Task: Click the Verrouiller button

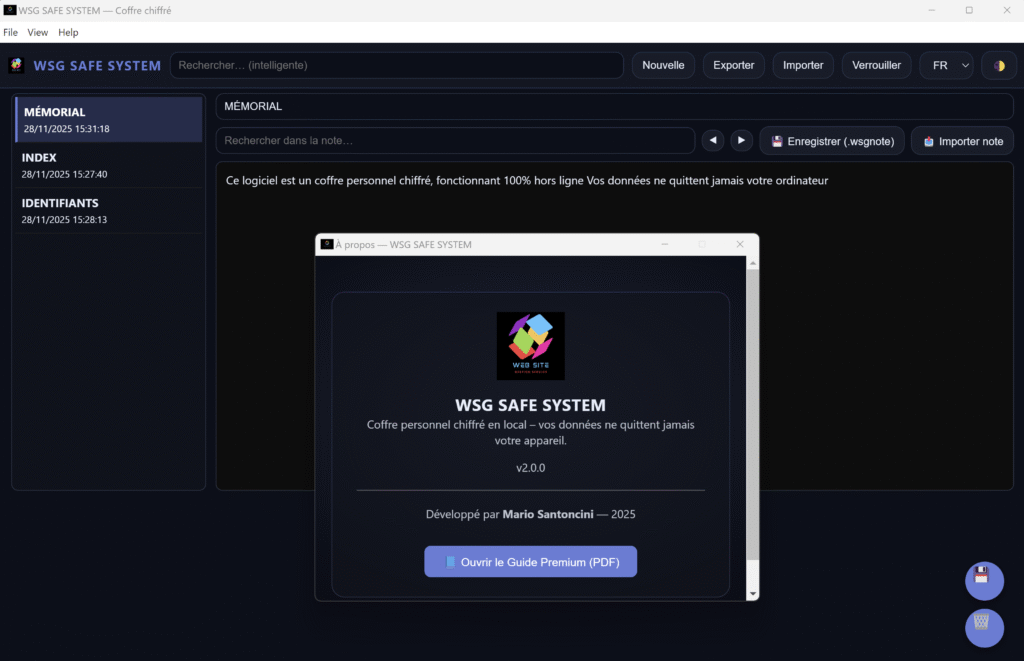Action: [x=876, y=64]
